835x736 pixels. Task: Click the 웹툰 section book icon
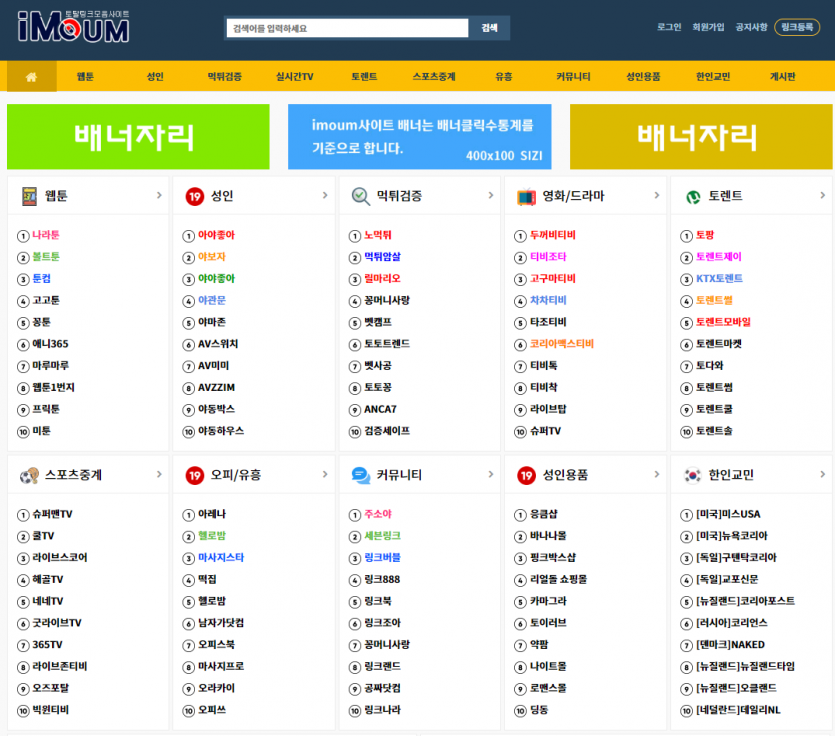(x=29, y=196)
